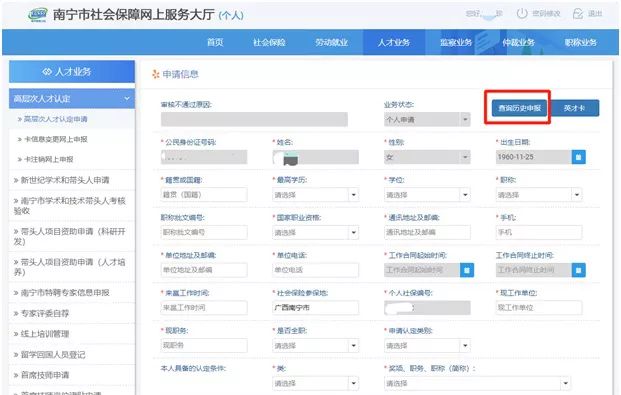Open the 劳动就业 nav tab

tap(331, 42)
